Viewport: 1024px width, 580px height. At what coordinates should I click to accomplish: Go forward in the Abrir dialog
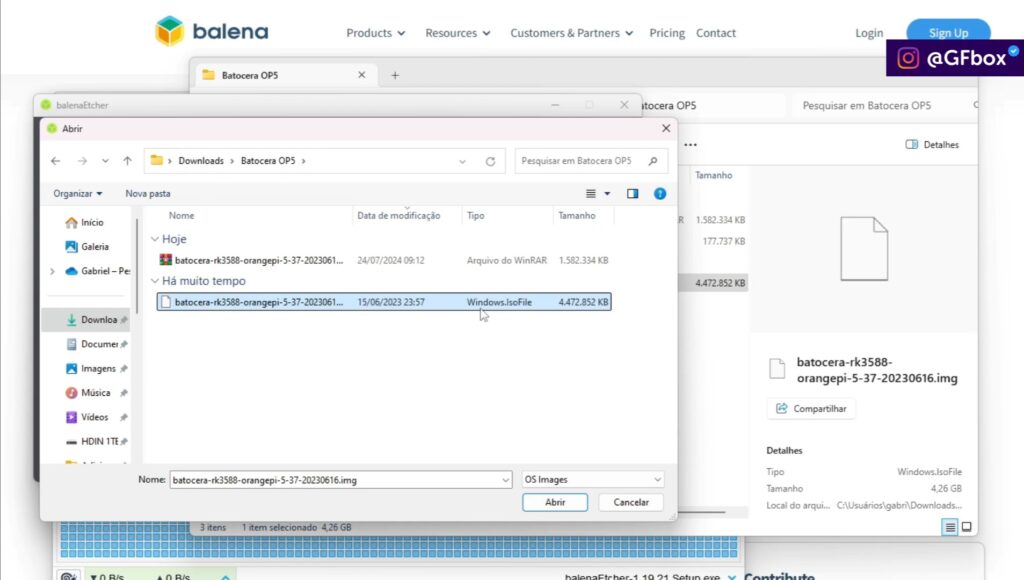coord(82,161)
